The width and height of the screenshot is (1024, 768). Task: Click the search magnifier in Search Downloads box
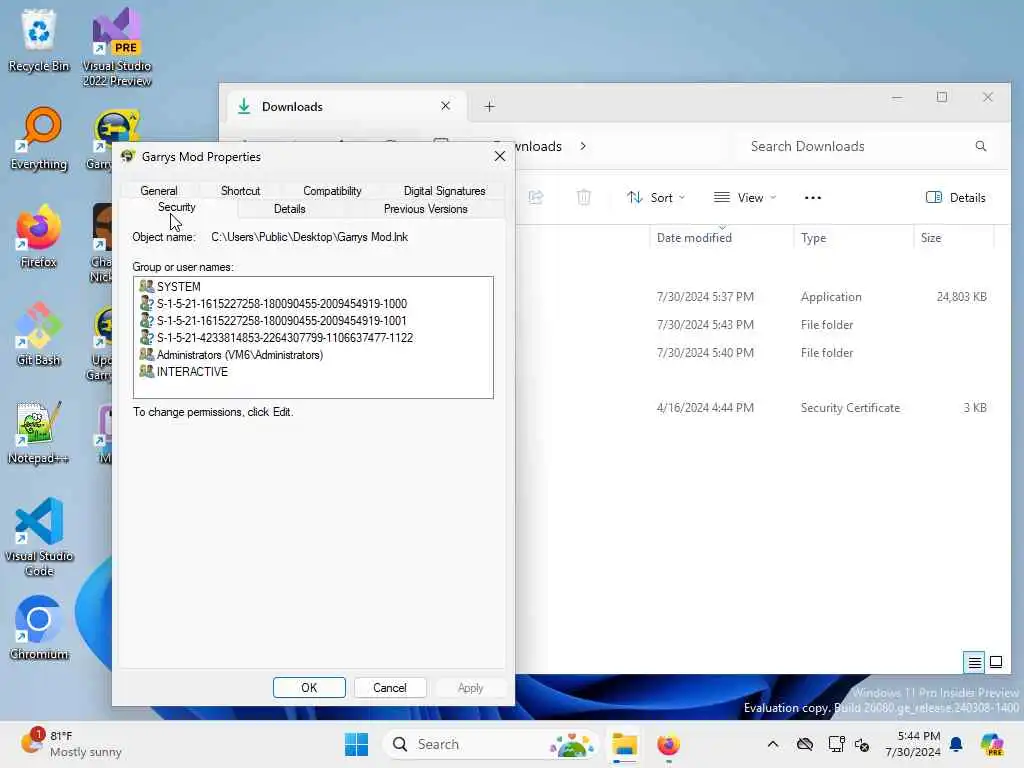coord(981,146)
